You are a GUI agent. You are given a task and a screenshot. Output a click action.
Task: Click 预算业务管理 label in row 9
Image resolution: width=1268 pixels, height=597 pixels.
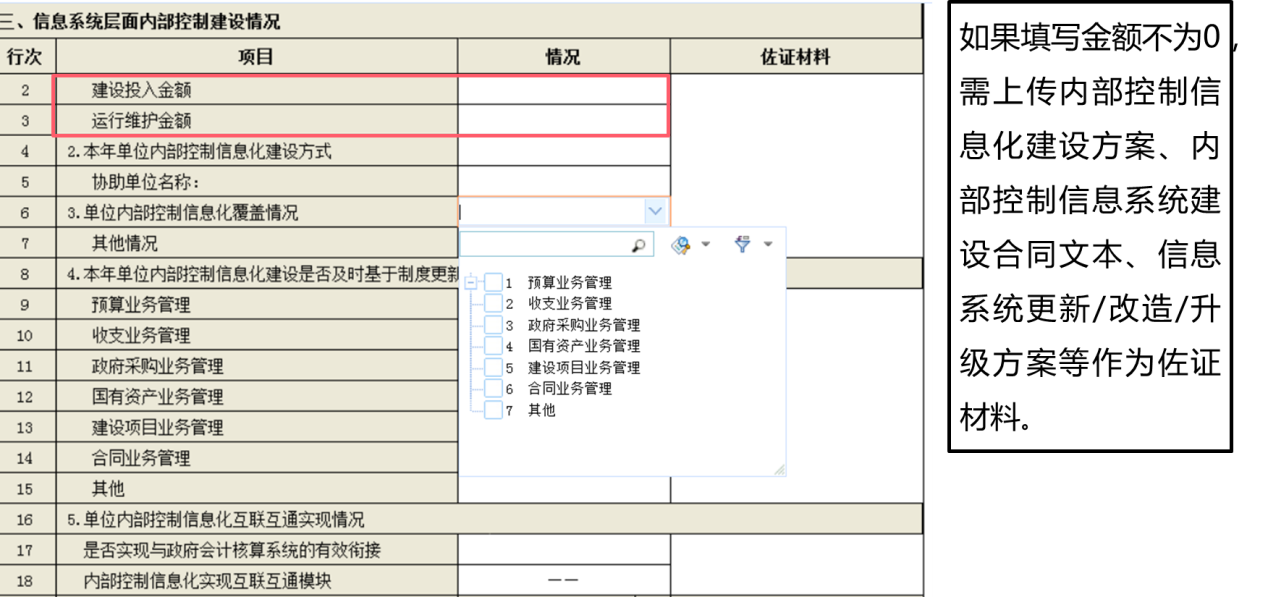[x=141, y=305]
